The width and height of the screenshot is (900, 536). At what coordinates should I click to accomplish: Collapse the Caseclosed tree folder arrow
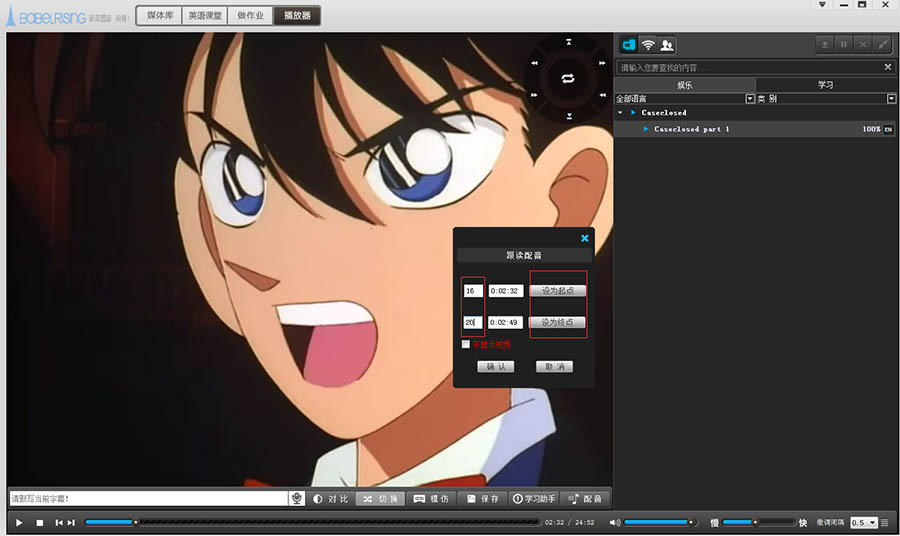(620, 112)
